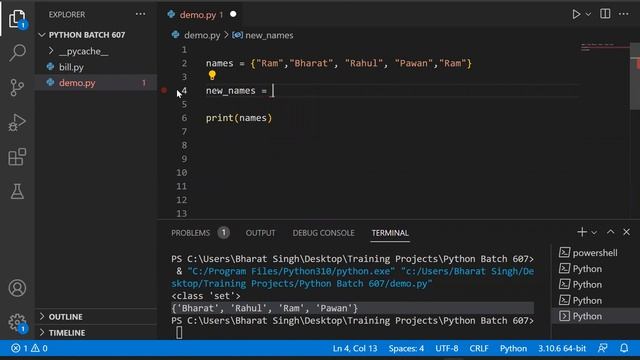Open errors and warnings status item

click(x=29, y=348)
